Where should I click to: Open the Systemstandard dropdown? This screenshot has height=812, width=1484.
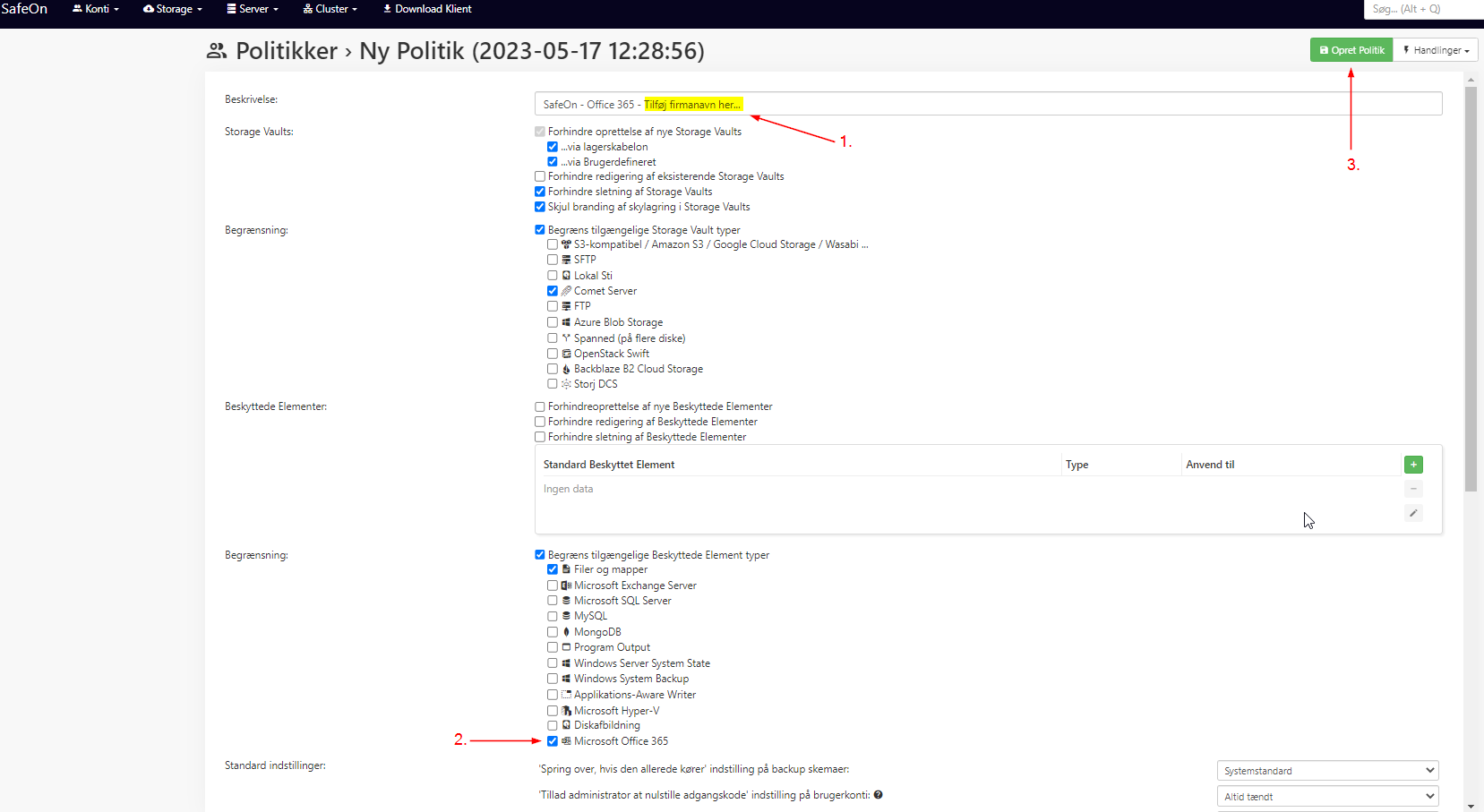1327,771
